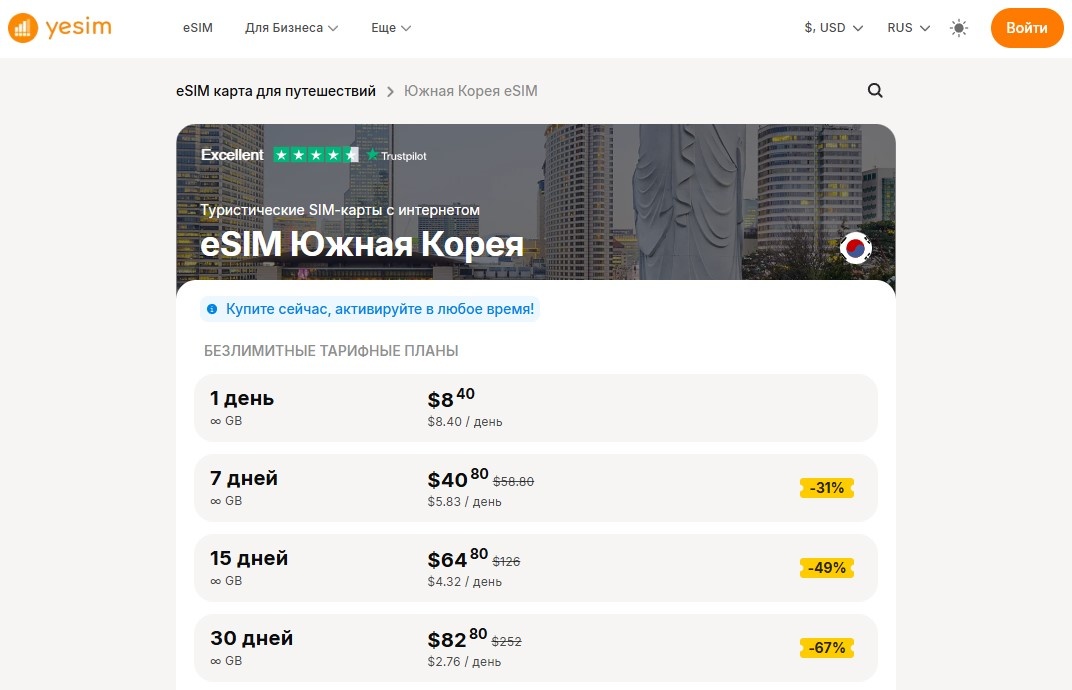Click the yesim logo
This screenshot has height=690, width=1072.
pos(59,27)
